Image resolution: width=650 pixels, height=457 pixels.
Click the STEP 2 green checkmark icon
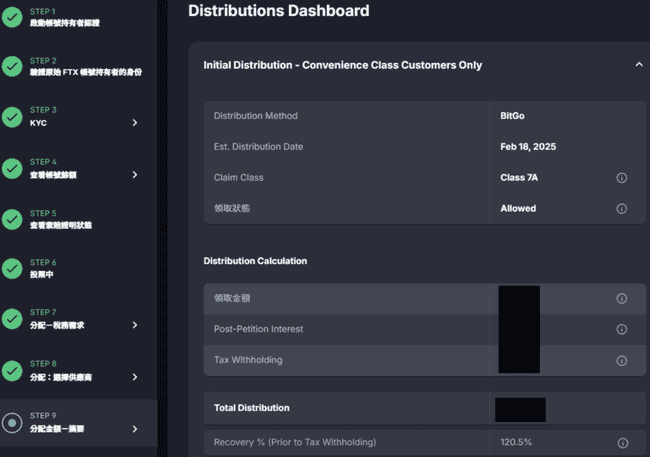(x=12, y=66)
